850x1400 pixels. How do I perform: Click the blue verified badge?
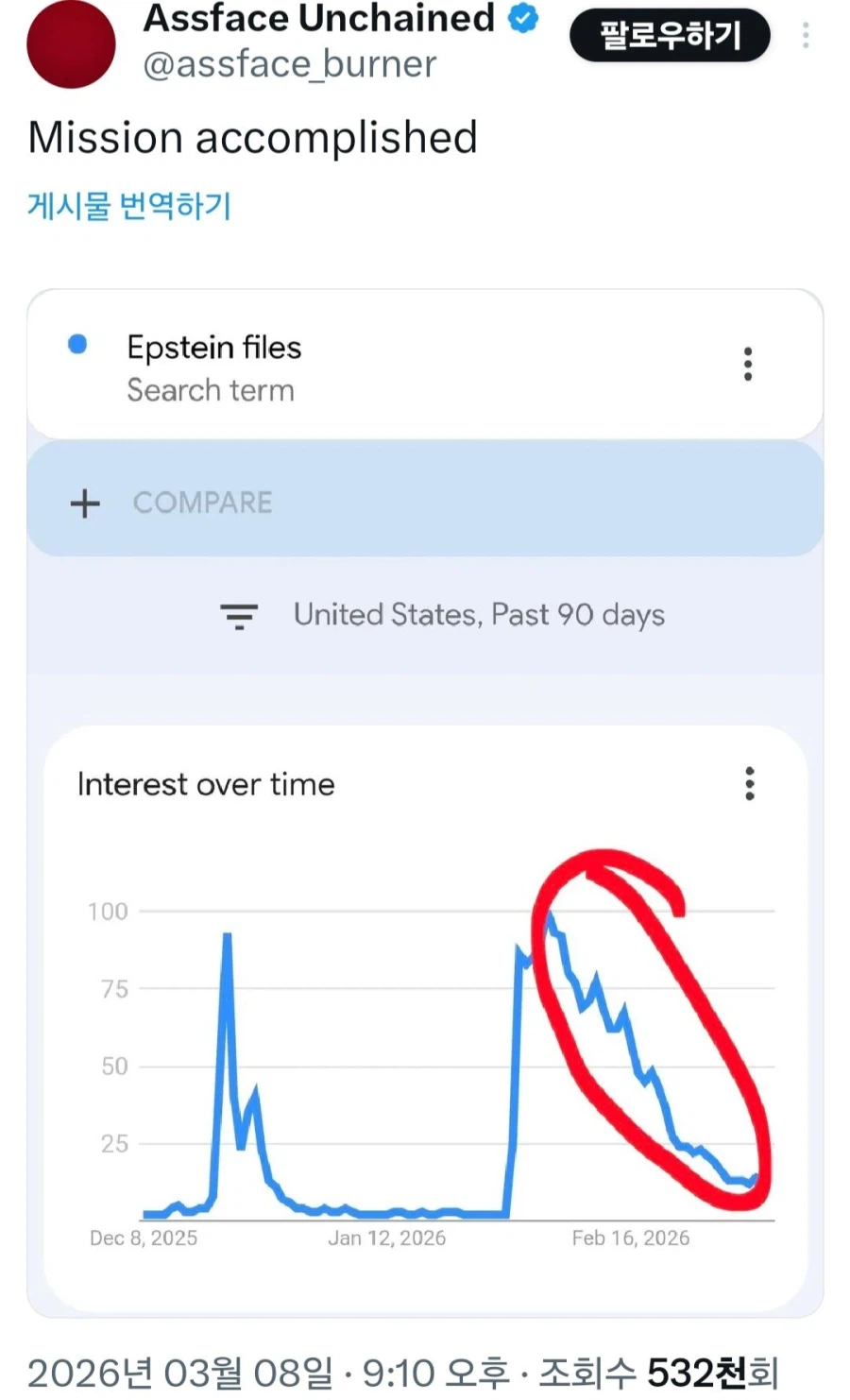pos(523,19)
